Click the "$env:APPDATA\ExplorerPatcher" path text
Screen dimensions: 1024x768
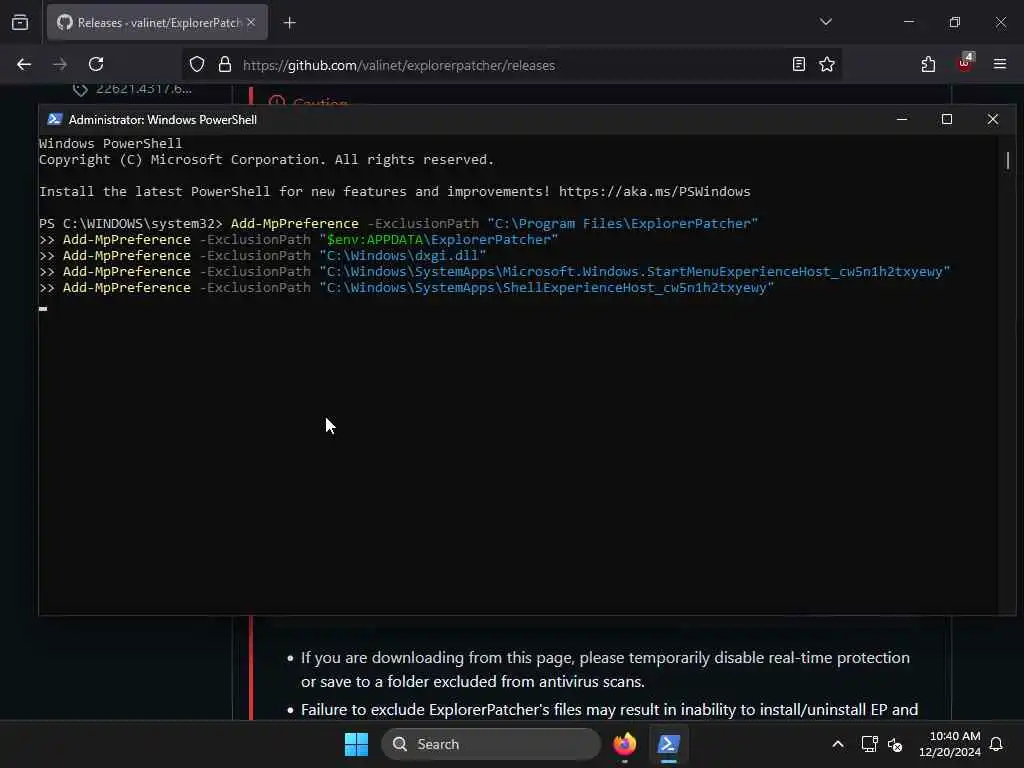click(x=438, y=240)
